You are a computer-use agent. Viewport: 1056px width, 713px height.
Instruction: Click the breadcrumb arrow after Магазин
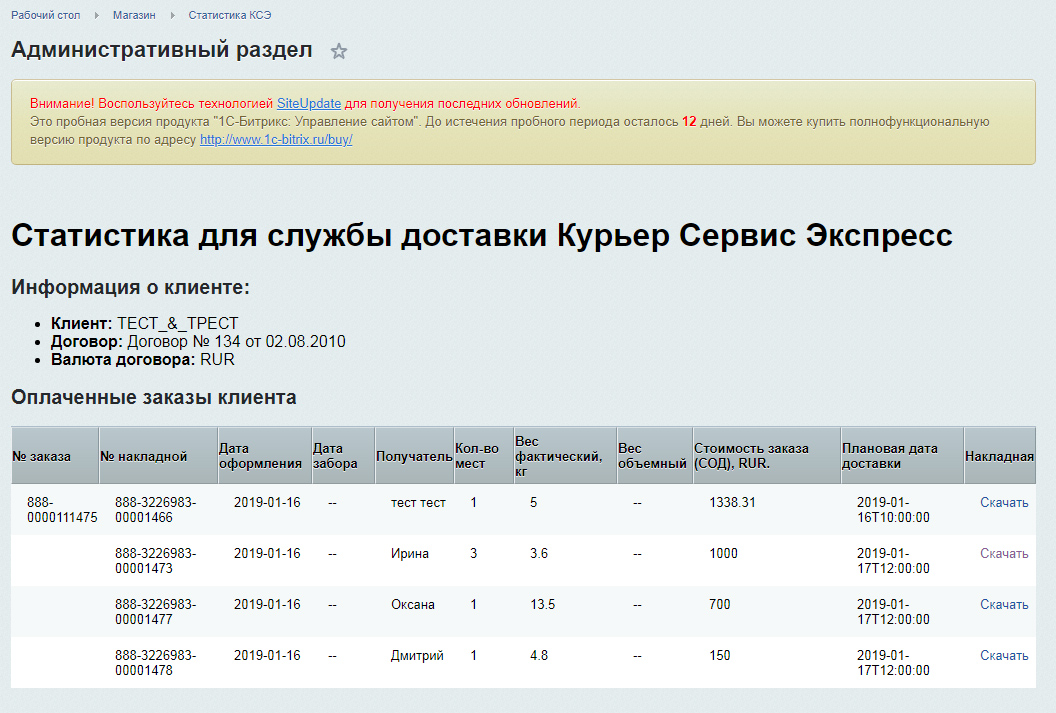[x=172, y=15]
